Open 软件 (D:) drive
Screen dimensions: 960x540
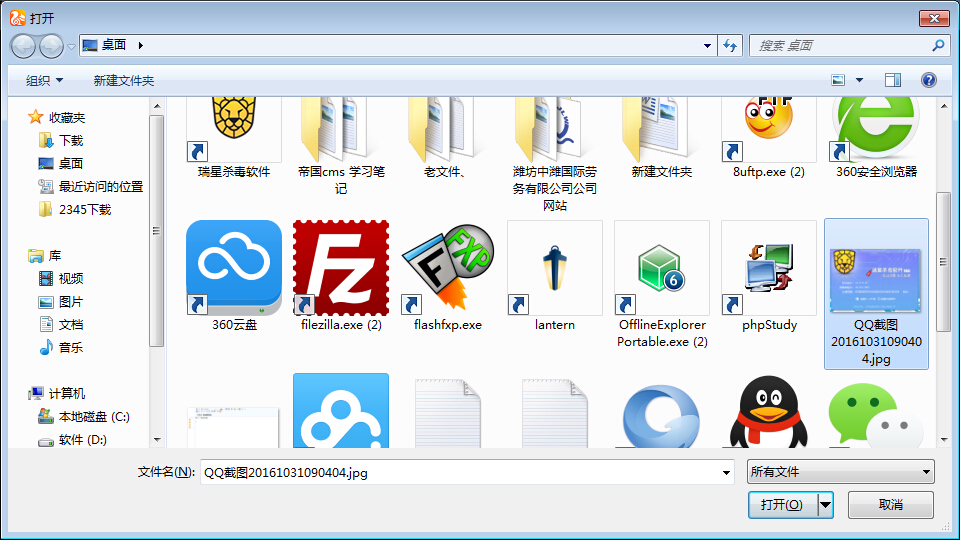coord(83,440)
